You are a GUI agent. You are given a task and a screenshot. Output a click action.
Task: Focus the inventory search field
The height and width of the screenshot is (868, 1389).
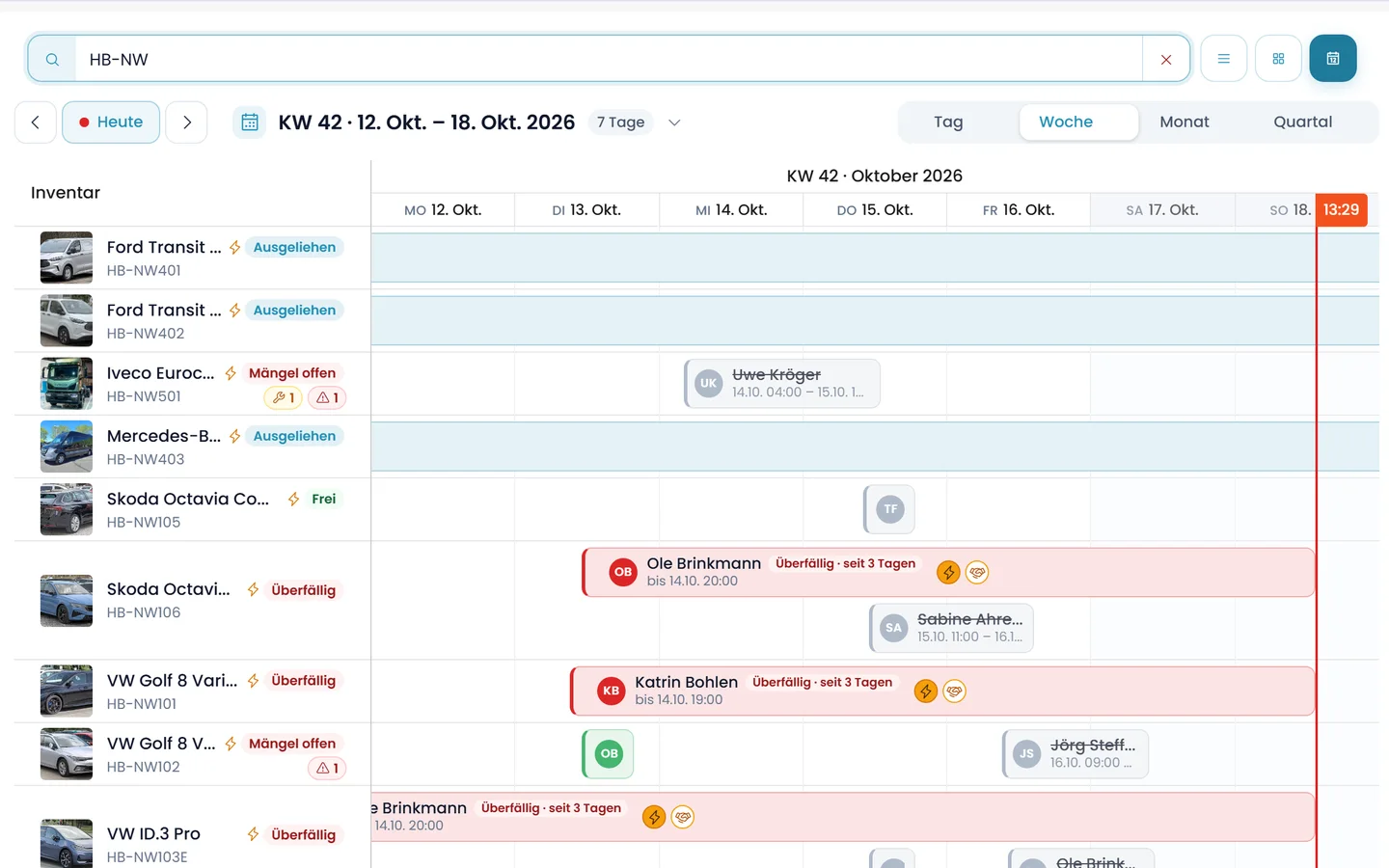(x=609, y=59)
